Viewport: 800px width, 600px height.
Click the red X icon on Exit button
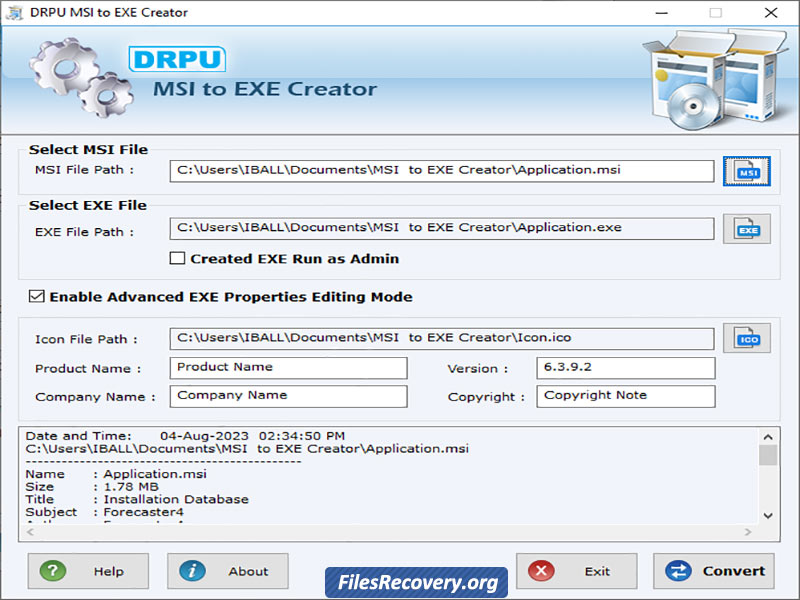(x=541, y=572)
